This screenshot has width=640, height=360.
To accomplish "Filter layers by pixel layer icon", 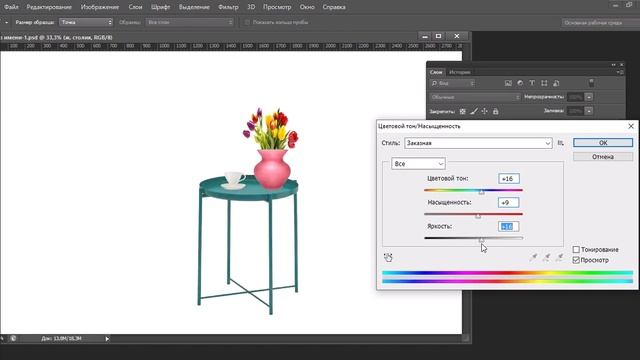I will 508,83.
